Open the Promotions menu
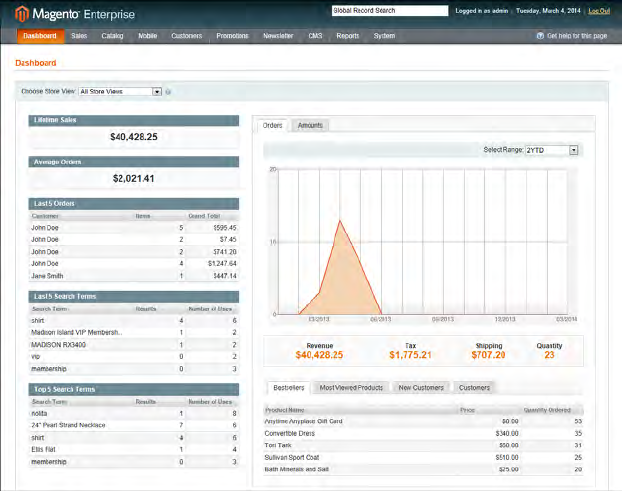Image resolution: width=622 pixels, height=491 pixels. (x=232, y=36)
